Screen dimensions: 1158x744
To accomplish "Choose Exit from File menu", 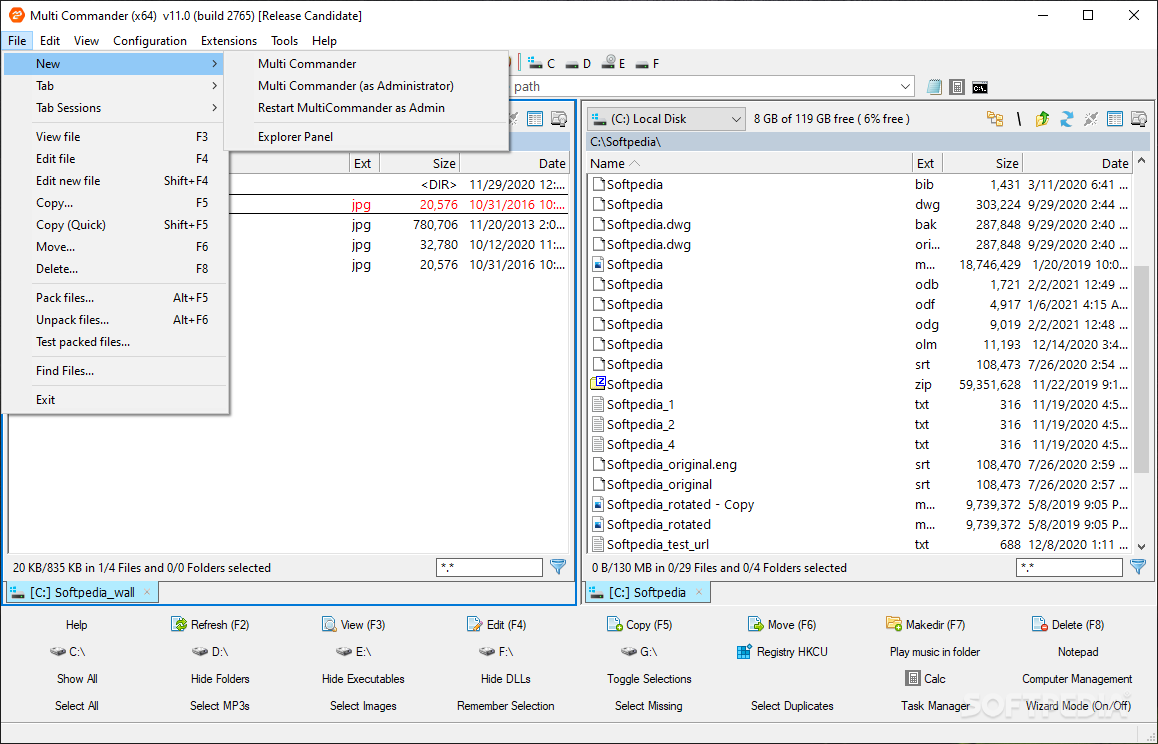I will [x=116, y=400].
